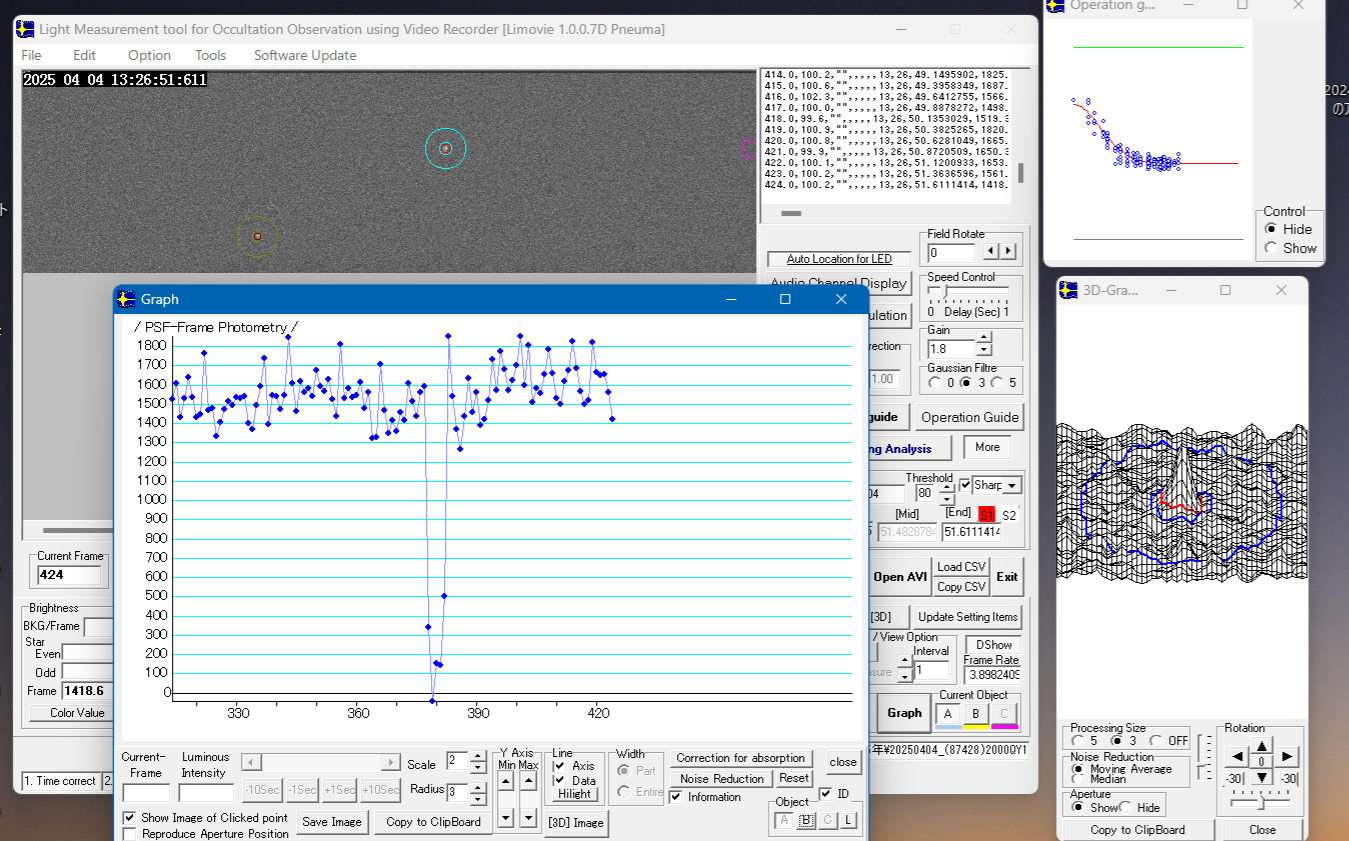Select Median noise reduction option
1349x841 pixels.
coord(1077,779)
